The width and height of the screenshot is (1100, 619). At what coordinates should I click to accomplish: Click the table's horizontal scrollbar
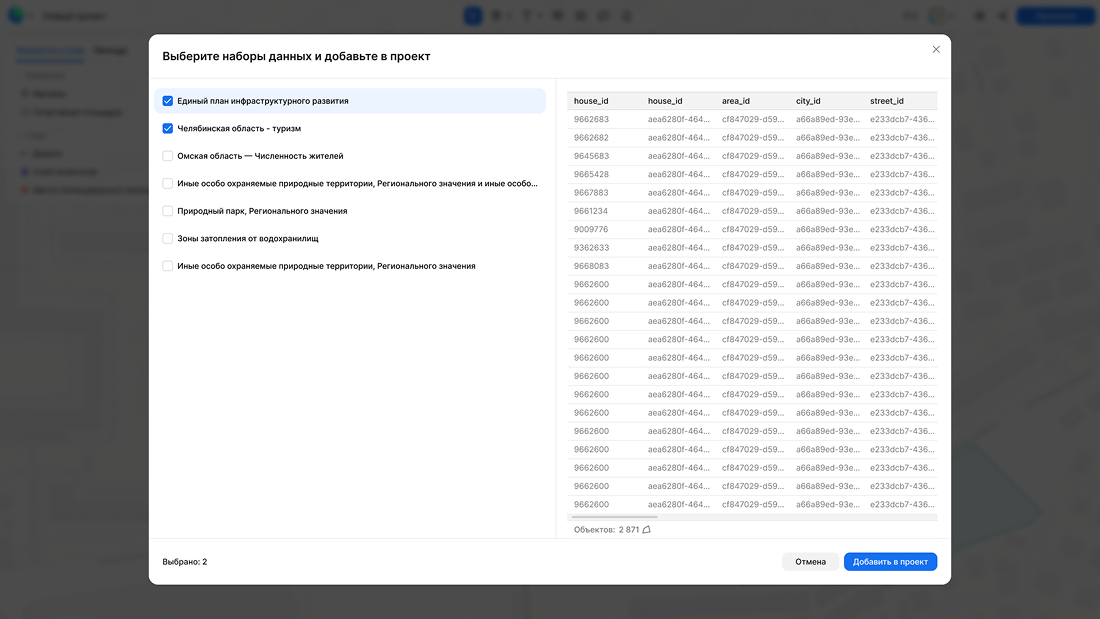615,517
